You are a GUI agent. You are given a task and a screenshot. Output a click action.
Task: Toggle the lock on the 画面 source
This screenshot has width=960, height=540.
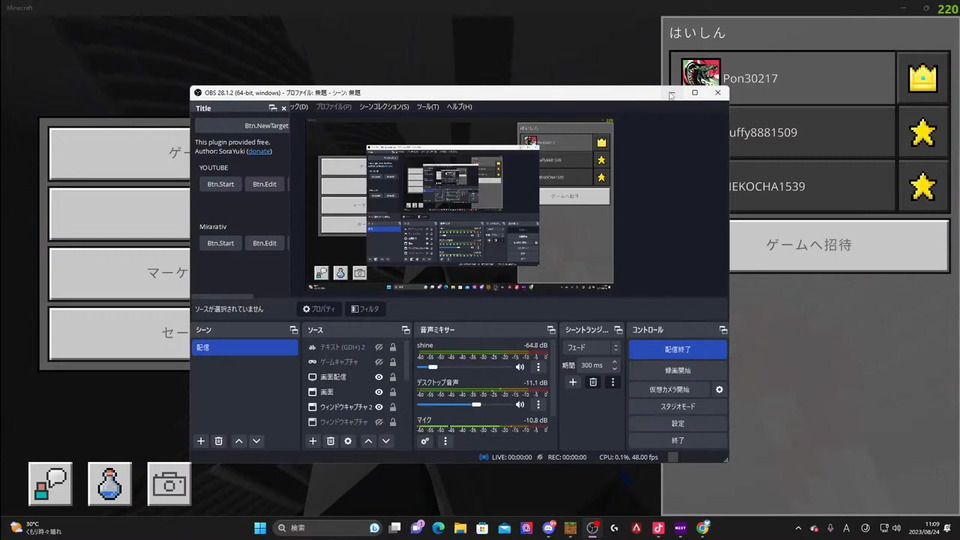(x=393, y=392)
